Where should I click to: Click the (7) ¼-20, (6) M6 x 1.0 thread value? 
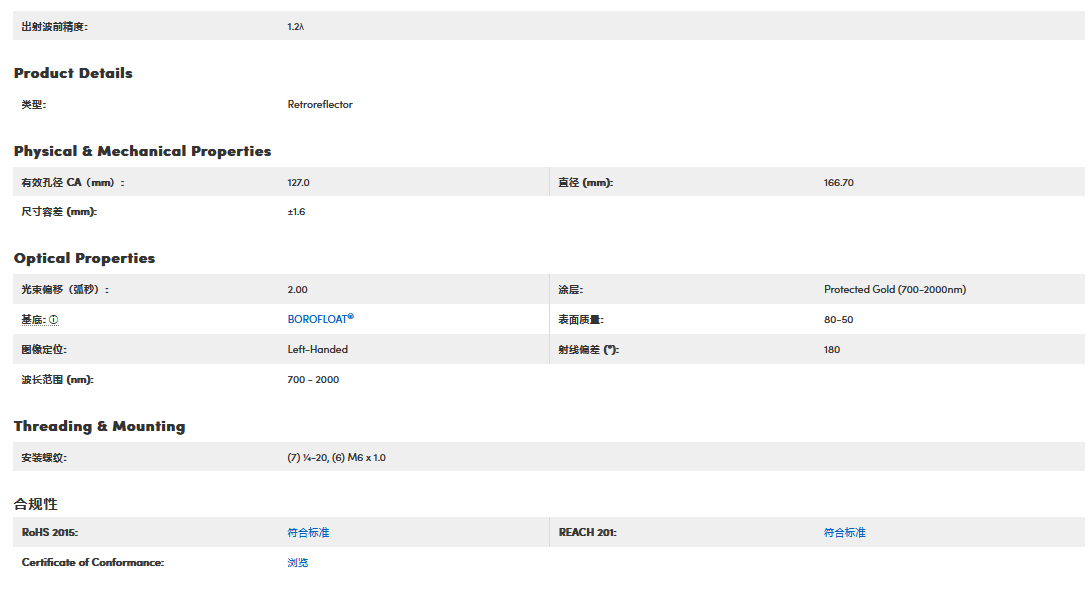tap(337, 458)
